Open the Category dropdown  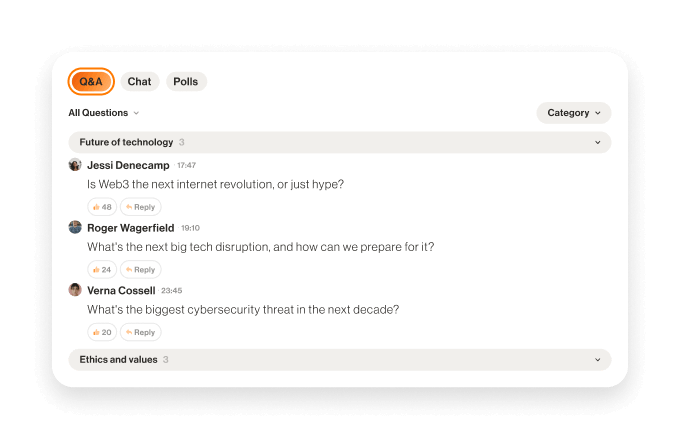573,113
